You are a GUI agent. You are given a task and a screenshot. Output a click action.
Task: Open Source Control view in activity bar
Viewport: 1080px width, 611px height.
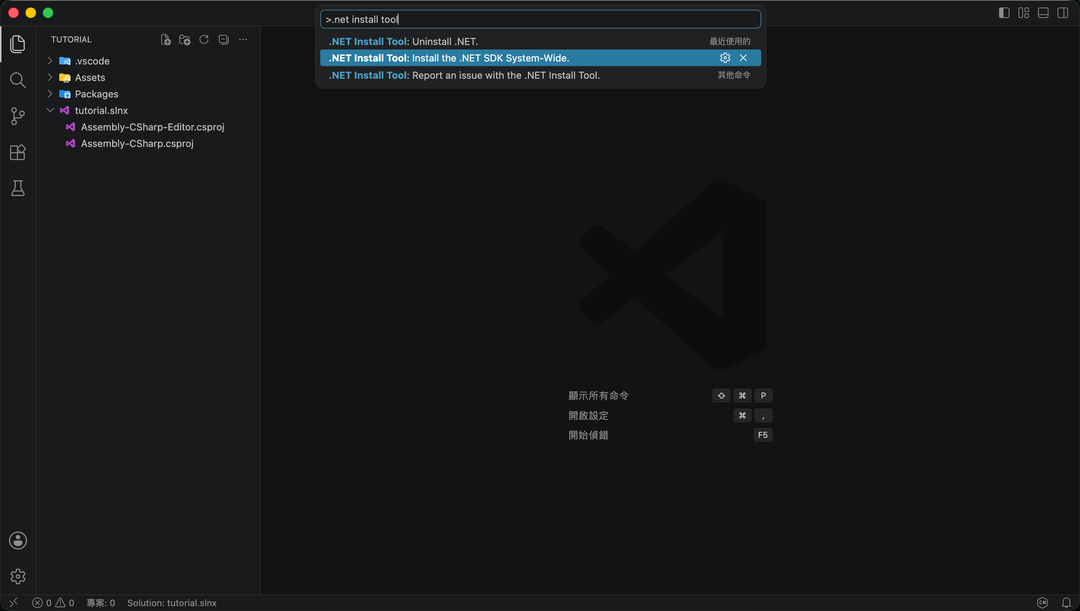[x=18, y=116]
